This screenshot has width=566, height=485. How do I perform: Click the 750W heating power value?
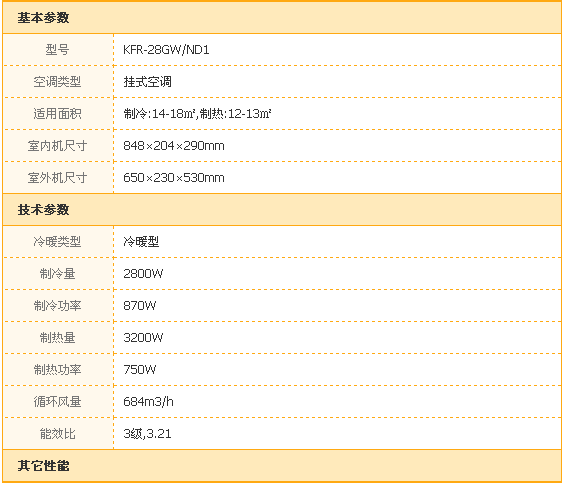[x=140, y=370]
